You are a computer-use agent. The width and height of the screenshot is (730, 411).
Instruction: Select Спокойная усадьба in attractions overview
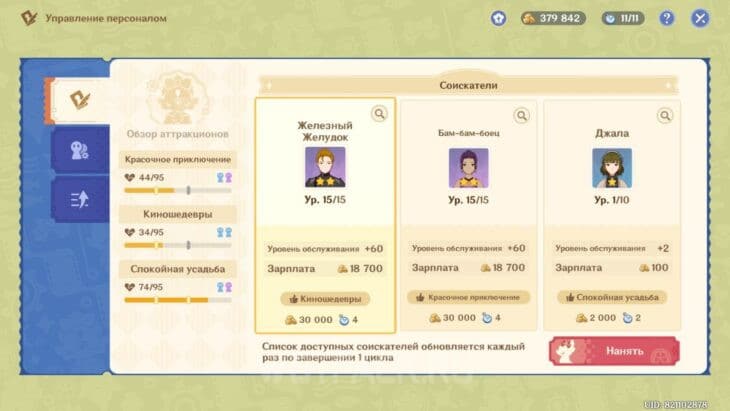click(178, 269)
